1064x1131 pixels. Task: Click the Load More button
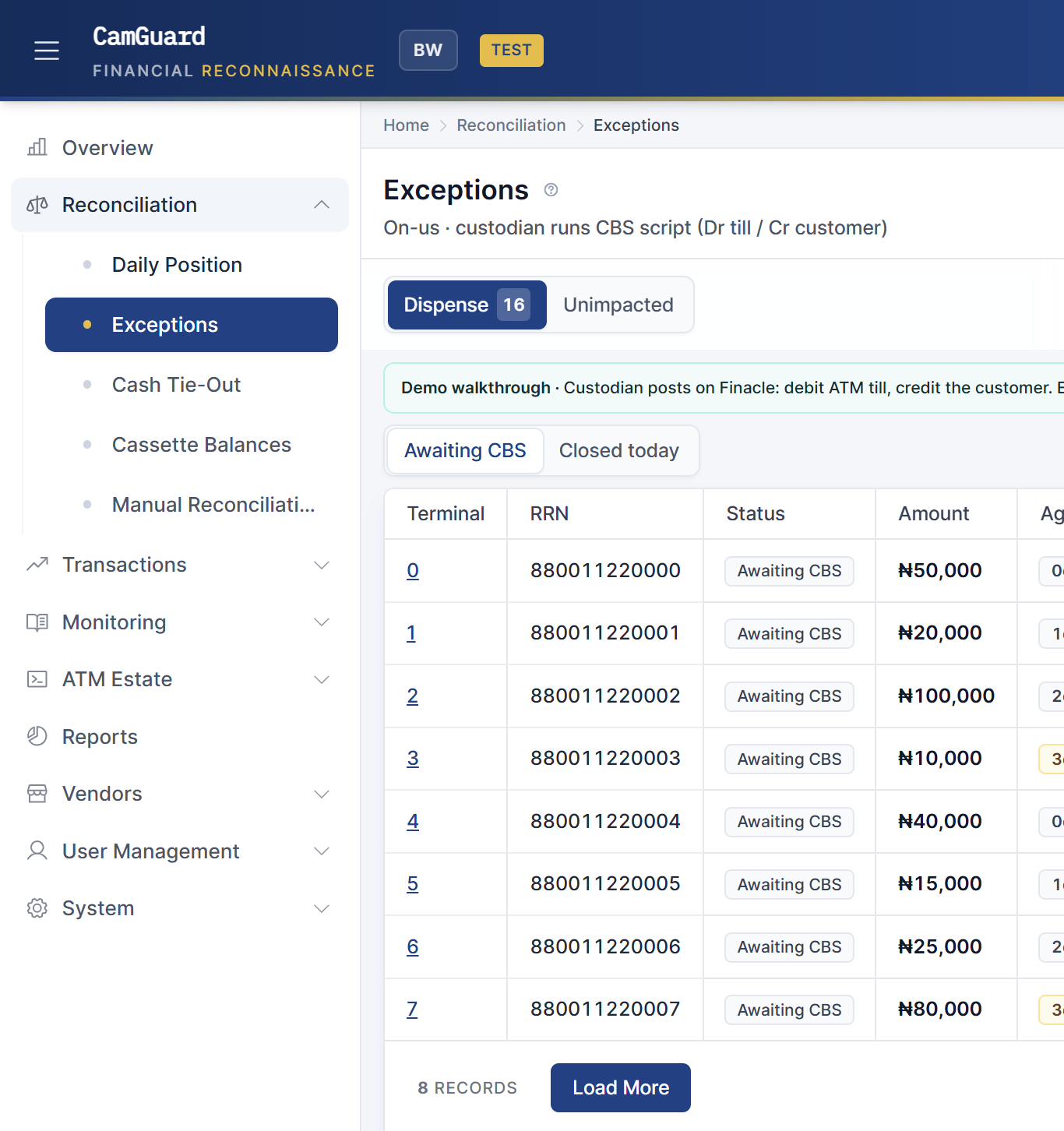[621, 1087]
